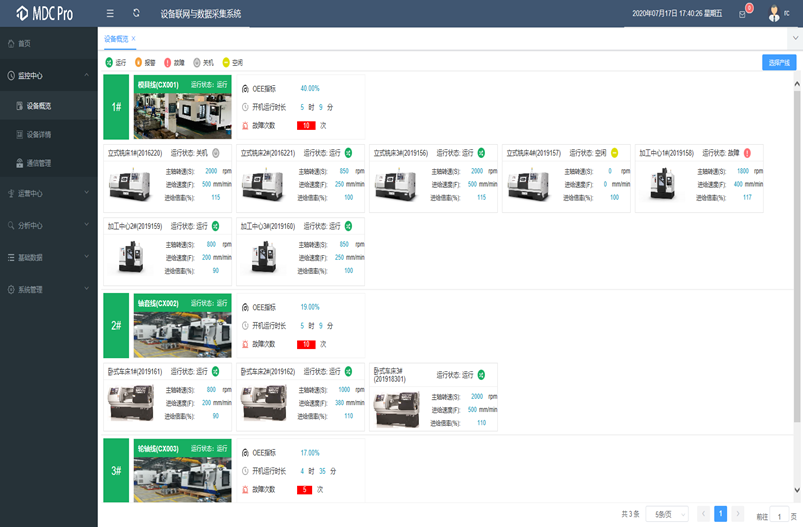The image size is (803, 527).
Task: Click the yellow 空闲 status legend icon
Action: pyautogui.click(x=226, y=62)
